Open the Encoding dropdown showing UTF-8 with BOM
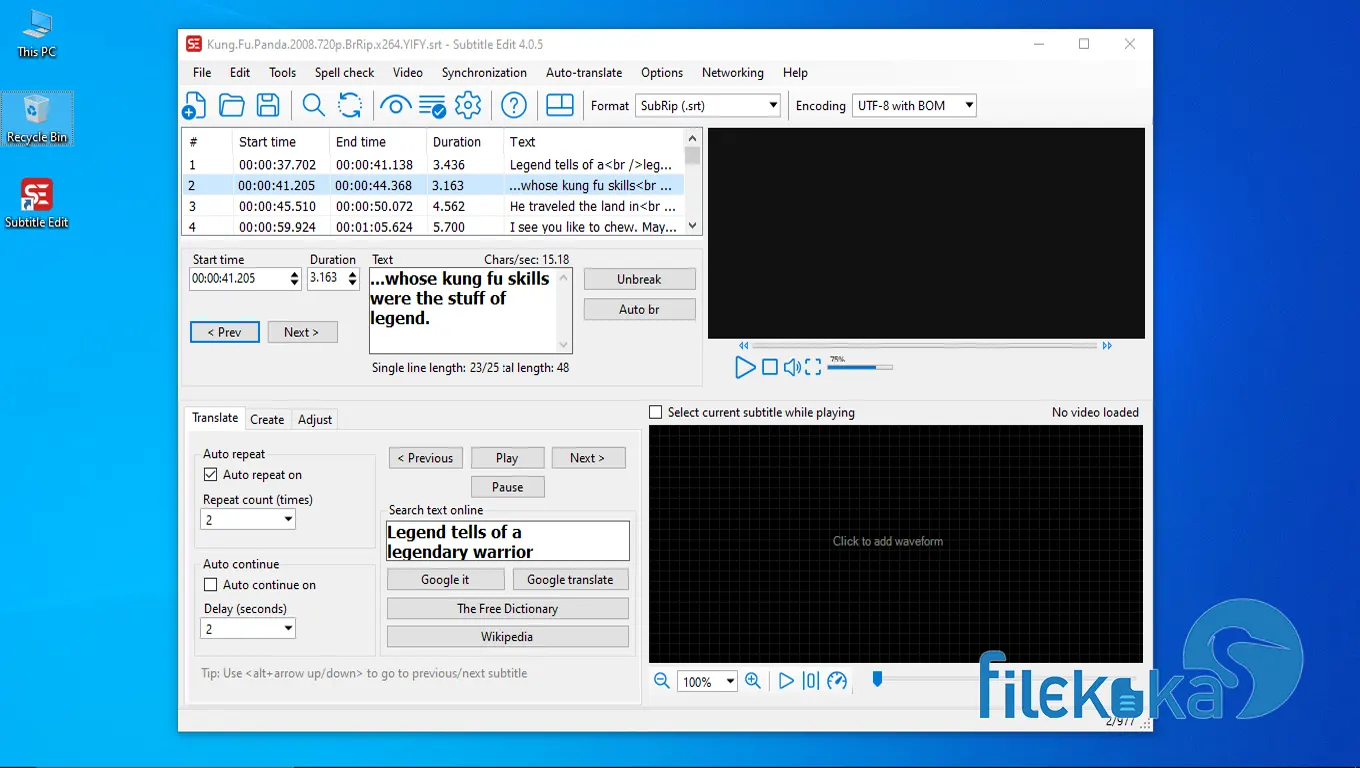This screenshot has height=768, width=1360. (x=914, y=105)
